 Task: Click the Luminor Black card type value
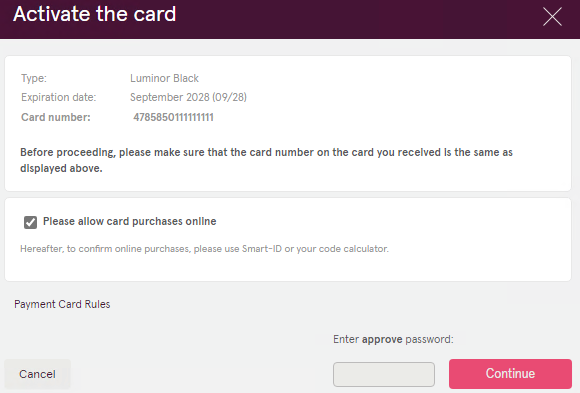point(164,78)
